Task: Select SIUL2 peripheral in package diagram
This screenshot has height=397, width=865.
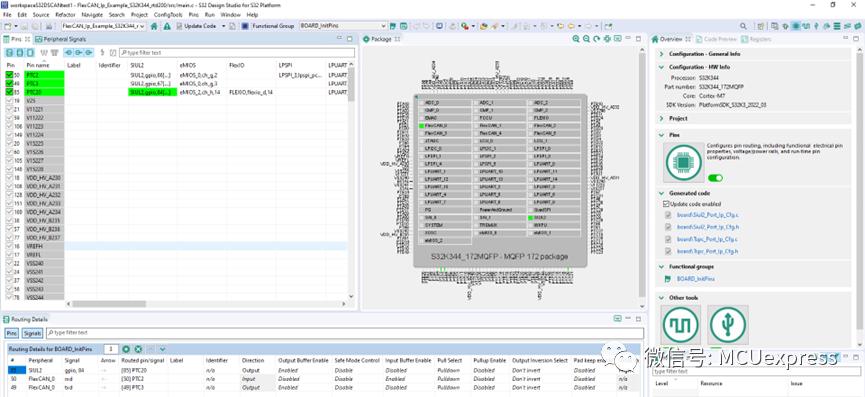Action: pyautogui.click(x=554, y=218)
